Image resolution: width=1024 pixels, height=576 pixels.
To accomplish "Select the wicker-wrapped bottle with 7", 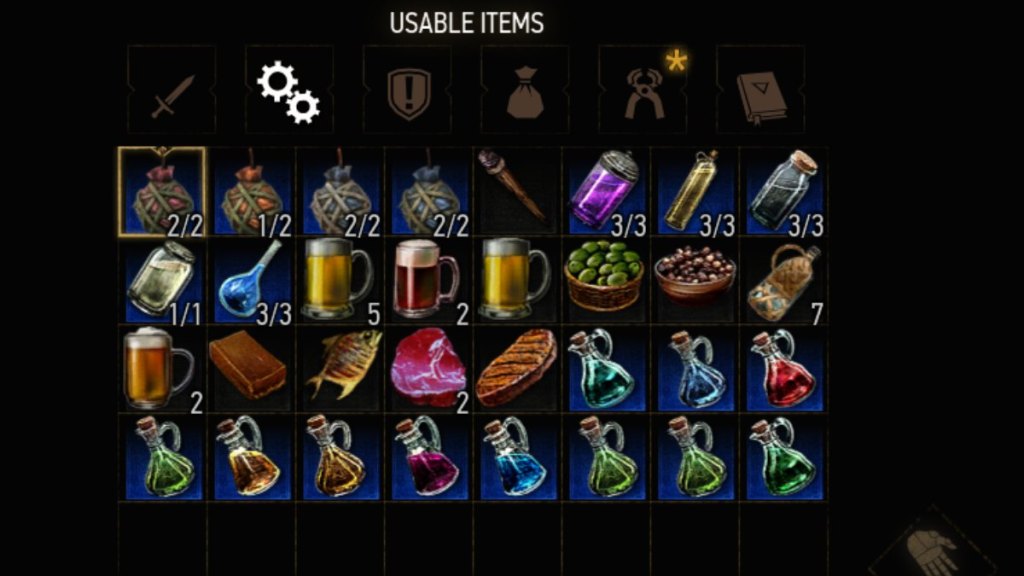I will pyautogui.click(x=784, y=281).
